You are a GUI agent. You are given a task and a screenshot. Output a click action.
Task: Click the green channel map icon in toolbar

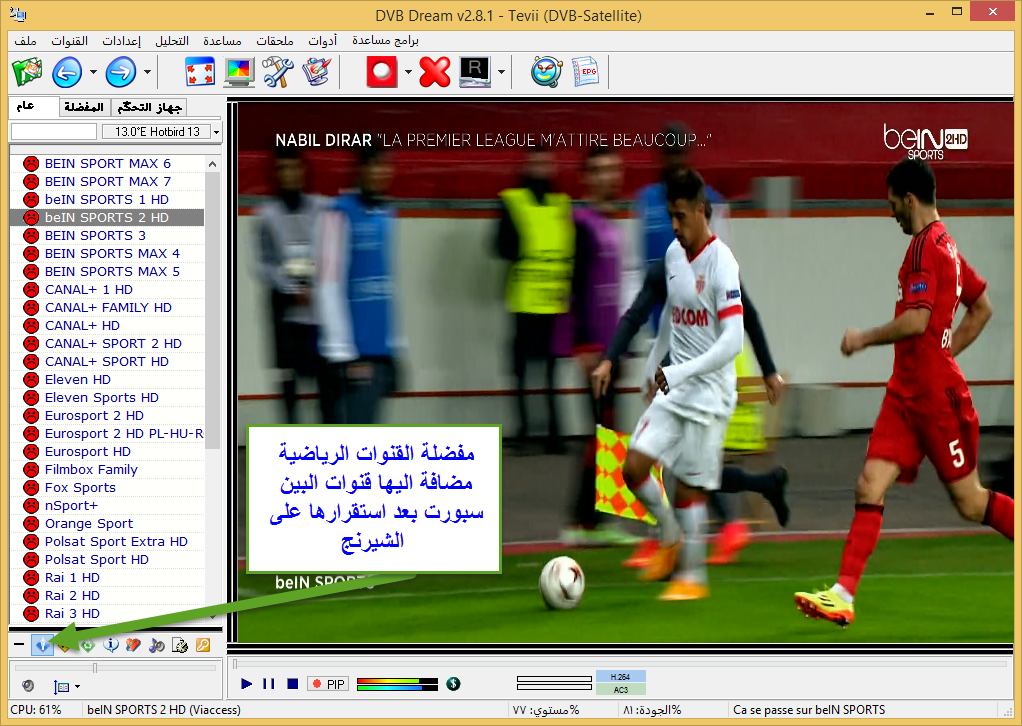pos(27,72)
